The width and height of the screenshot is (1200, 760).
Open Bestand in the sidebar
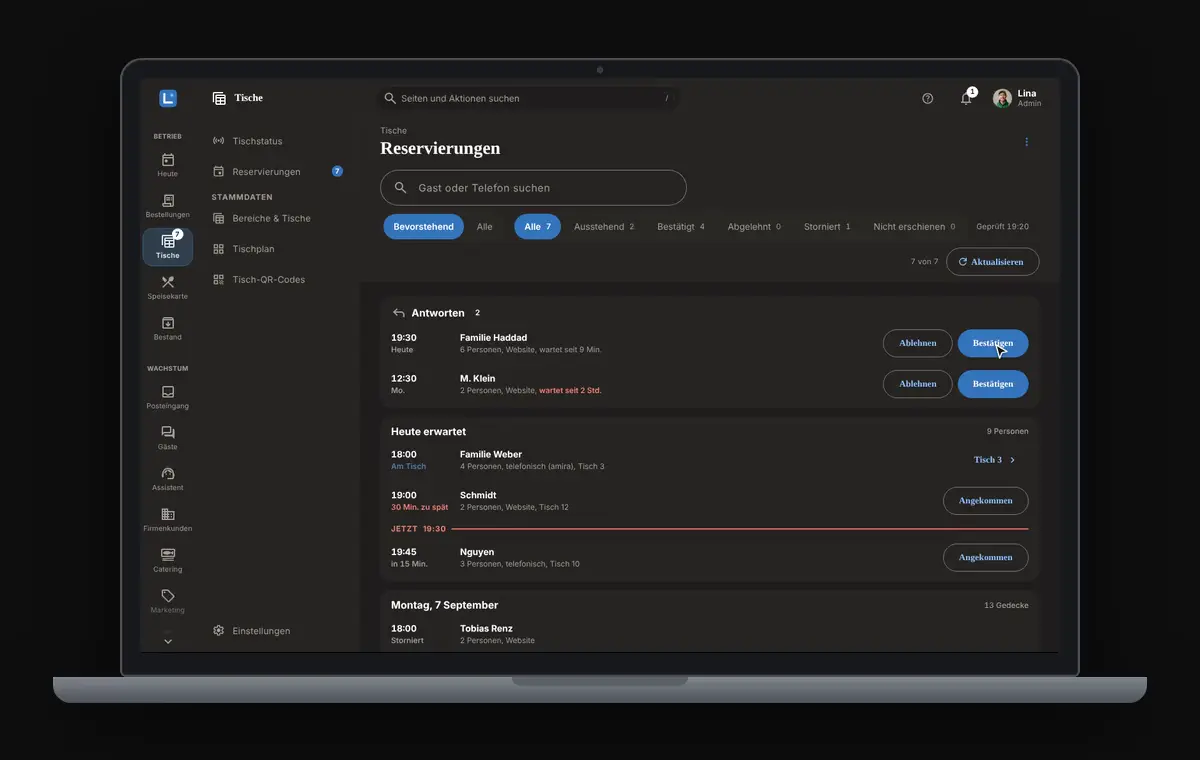168,329
